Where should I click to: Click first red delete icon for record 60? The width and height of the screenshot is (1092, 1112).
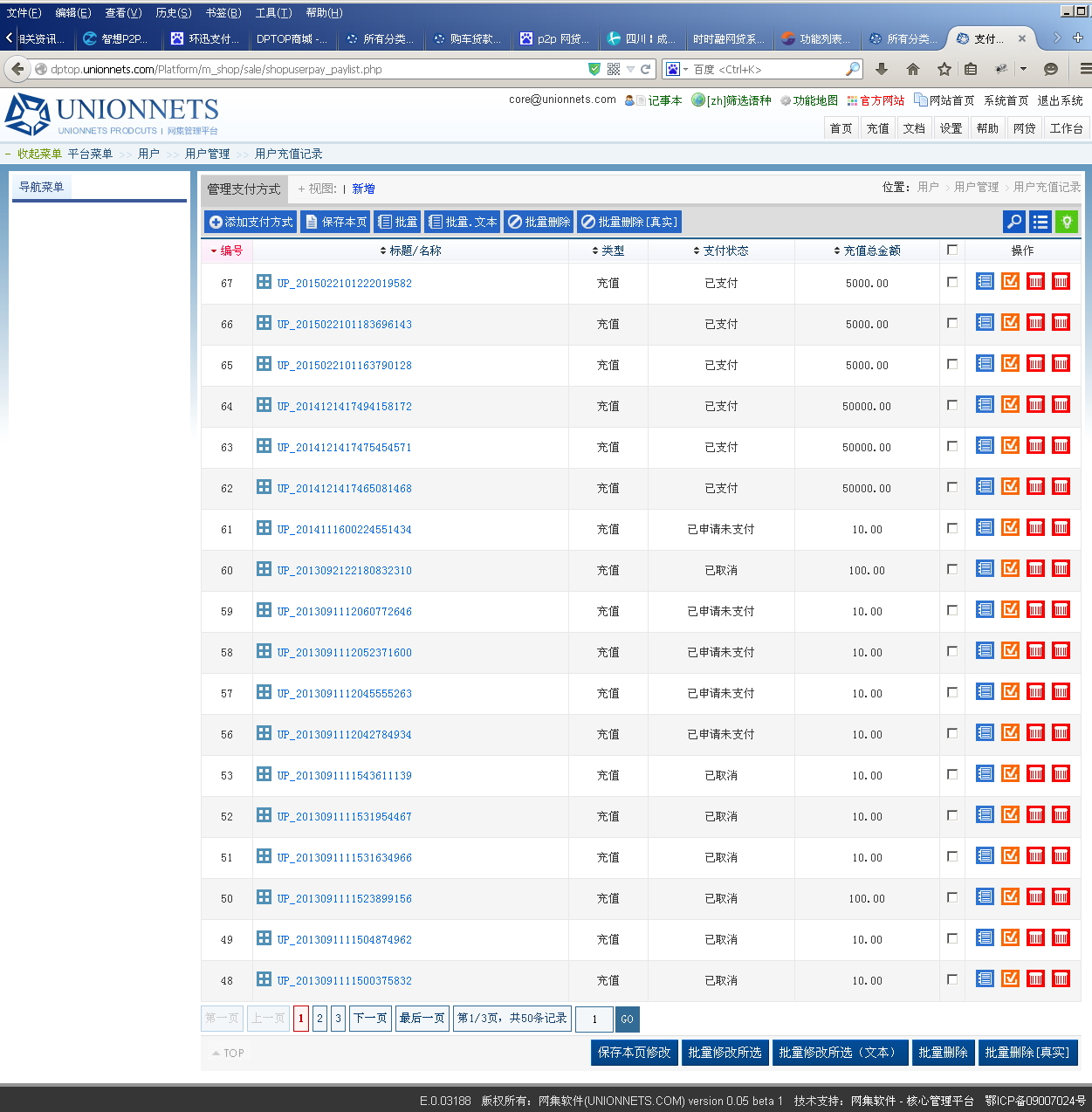point(1035,569)
